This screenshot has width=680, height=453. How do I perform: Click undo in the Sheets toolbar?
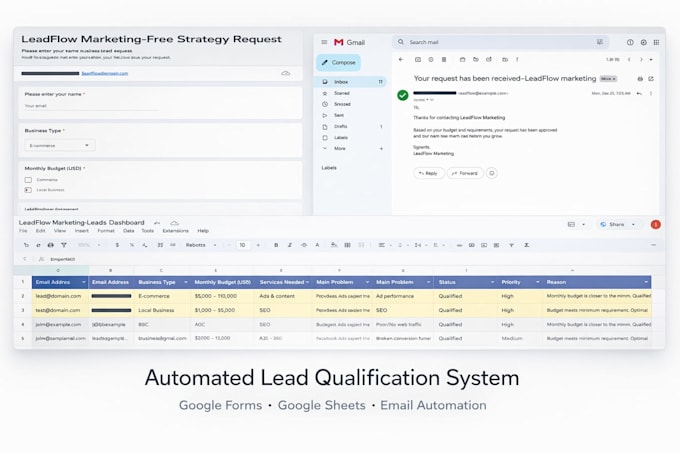(26, 245)
